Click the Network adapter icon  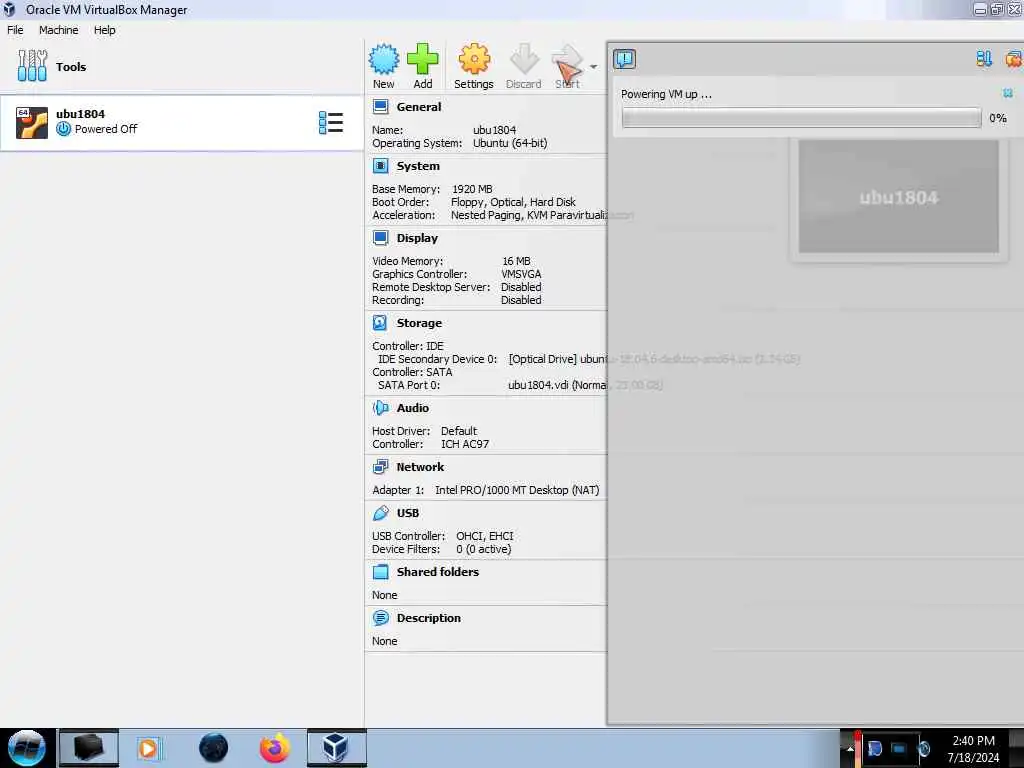(x=380, y=467)
